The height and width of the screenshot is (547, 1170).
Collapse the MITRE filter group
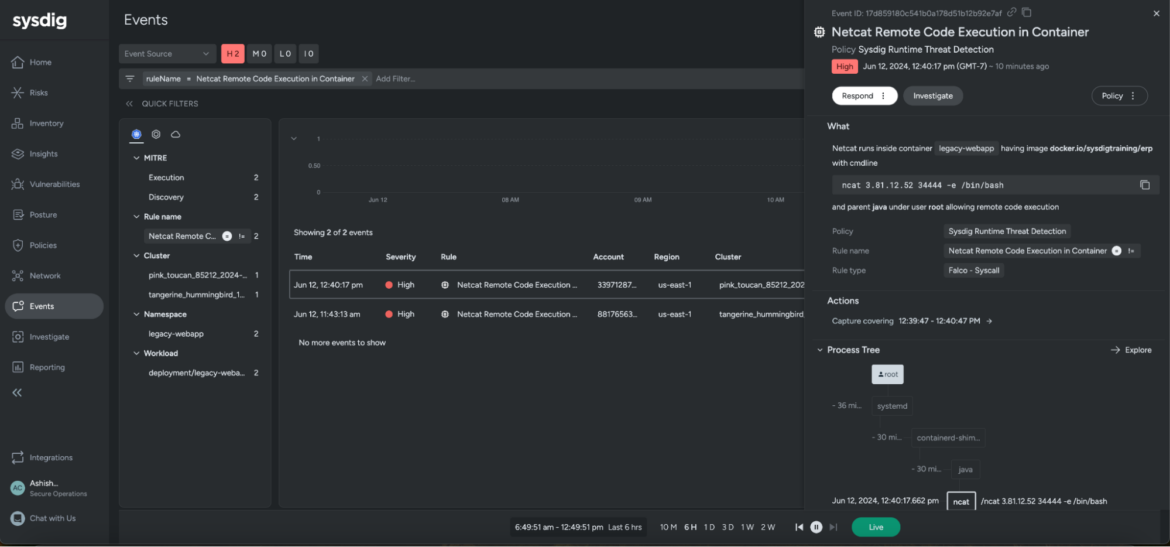(x=136, y=158)
